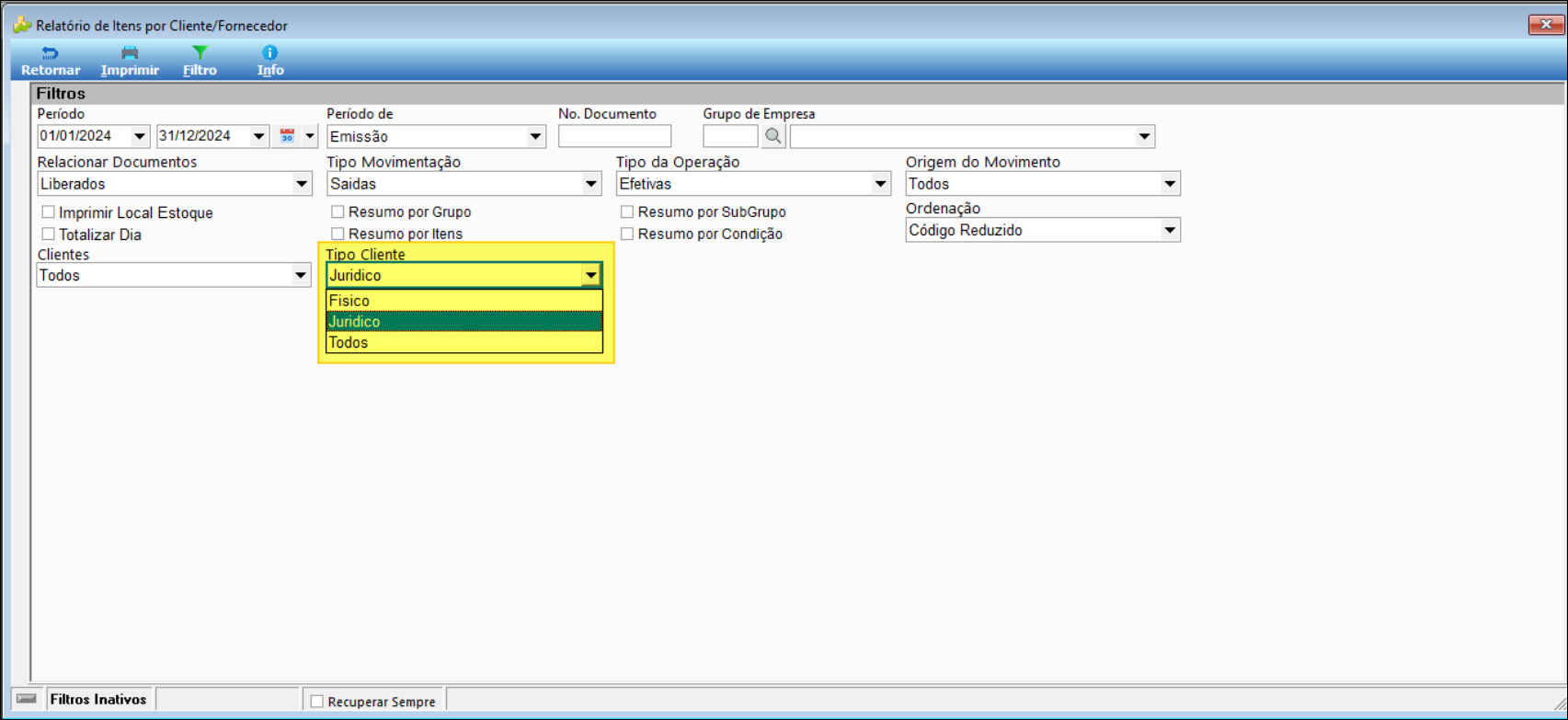Expand Tipo da Operação Efetivas dropdown

point(880,184)
